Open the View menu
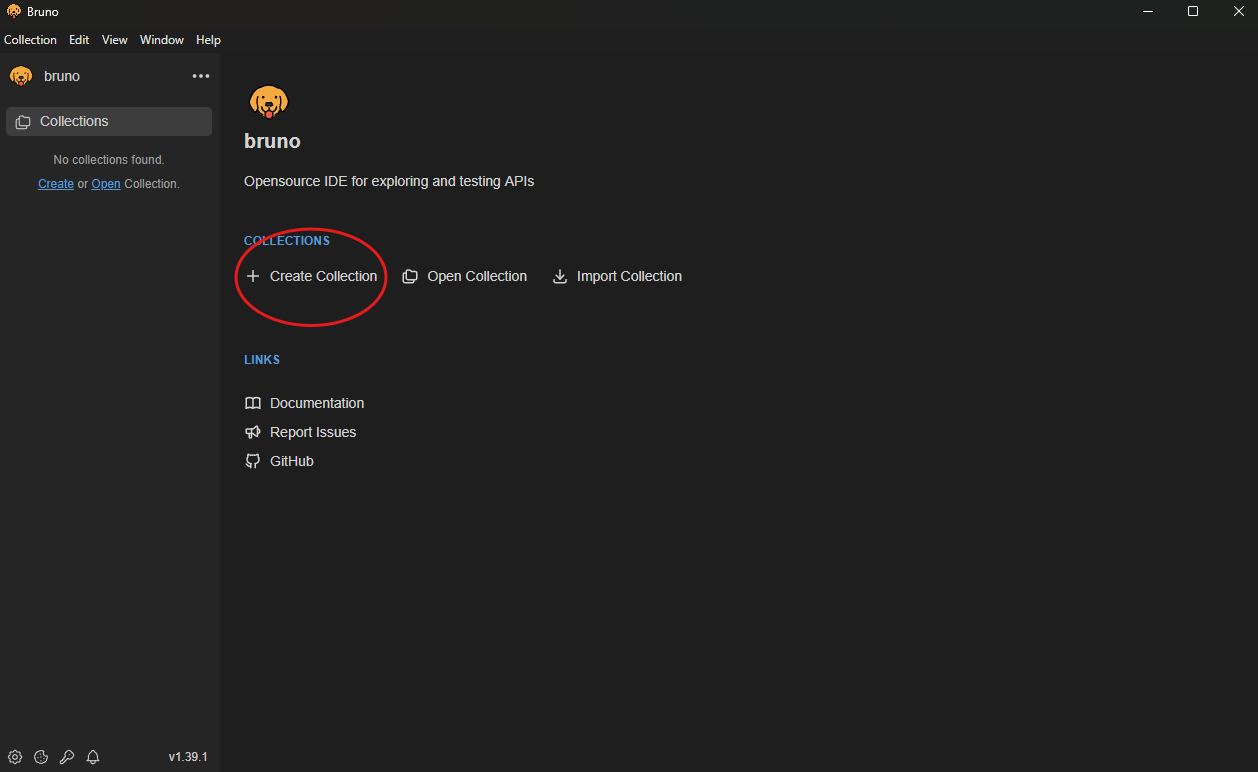Image resolution: width=1258 pixels, height=772 pixels. [115, 40]
